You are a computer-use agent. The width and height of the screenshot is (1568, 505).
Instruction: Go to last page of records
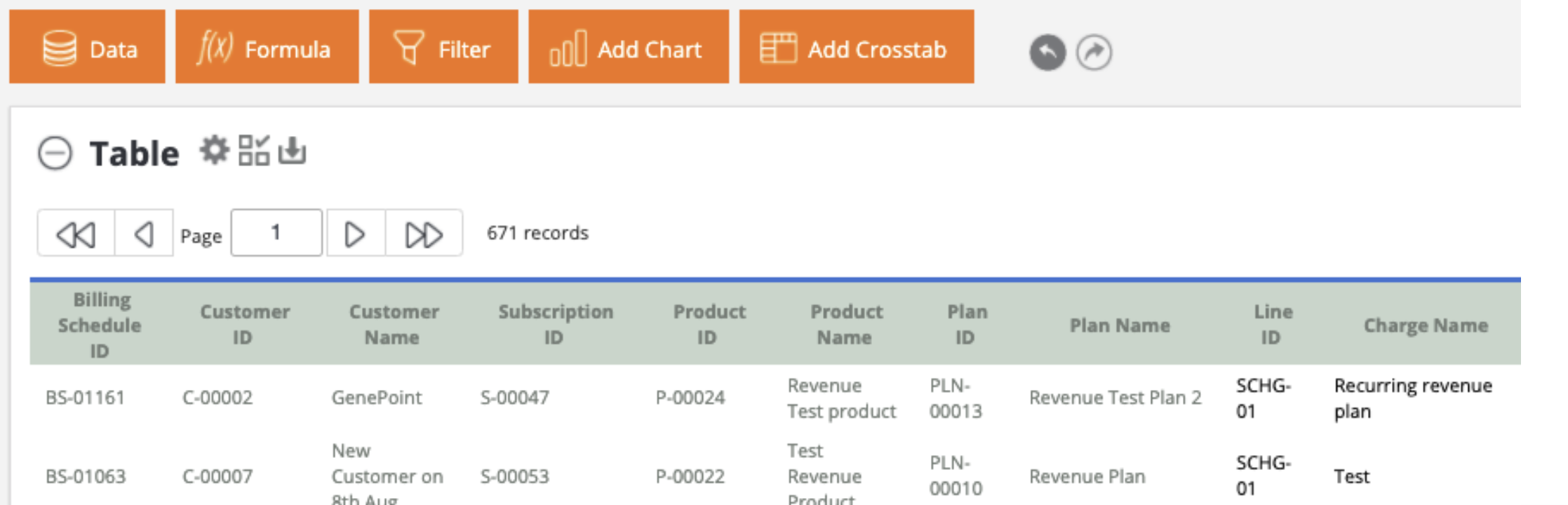(424, 234)
